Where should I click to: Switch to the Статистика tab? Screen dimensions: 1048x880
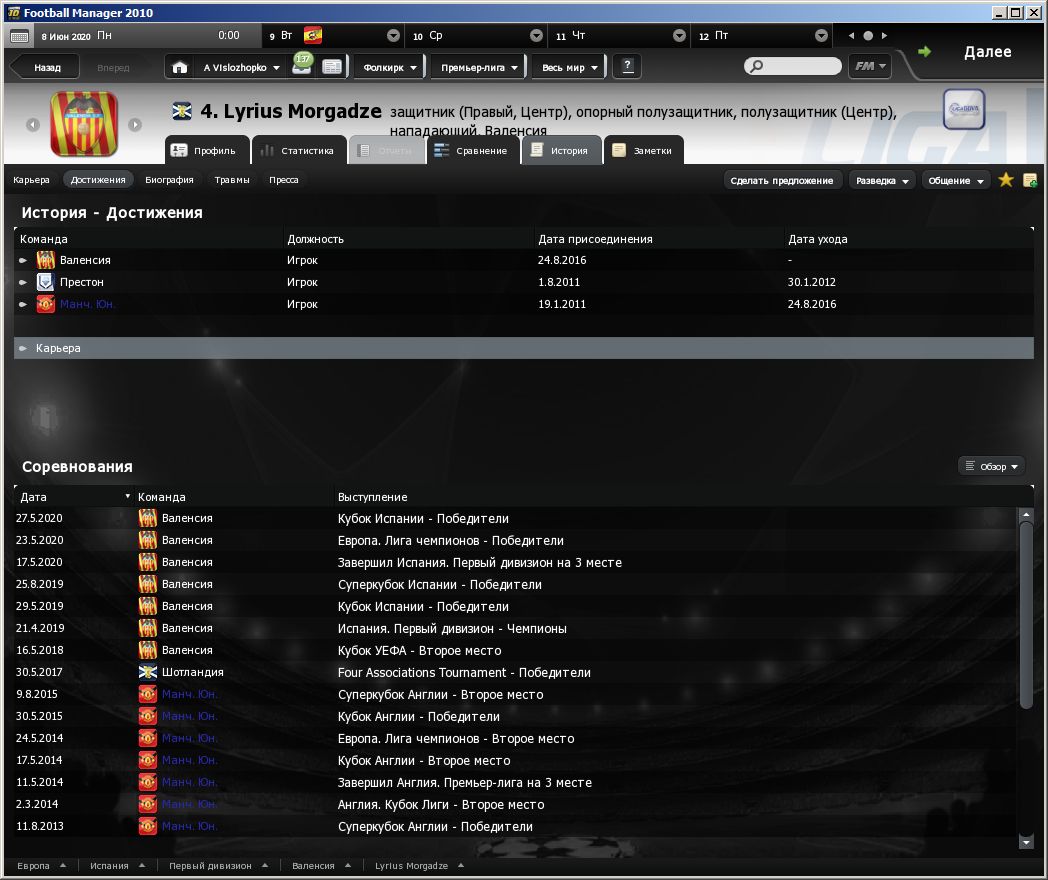(x=297, y=151)
